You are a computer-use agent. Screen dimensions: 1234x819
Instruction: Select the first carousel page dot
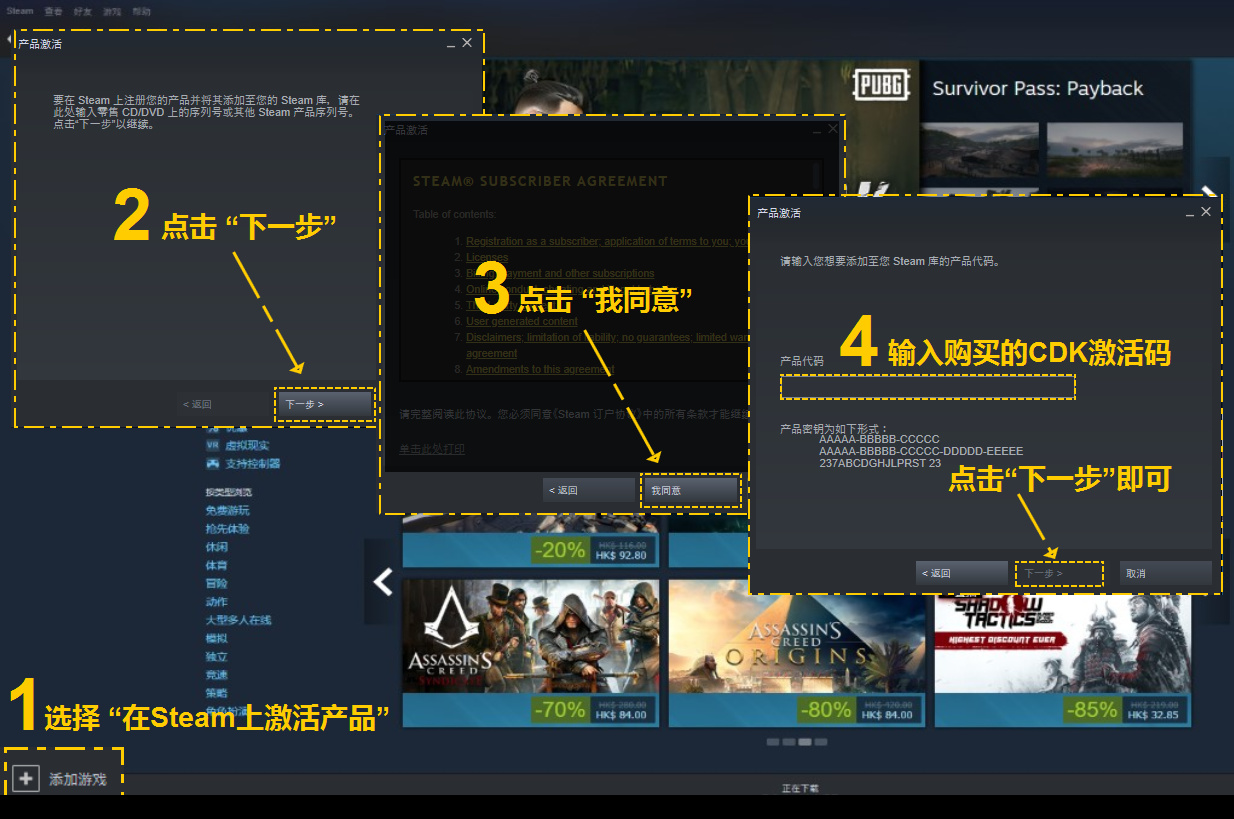(x=773, y=742)
